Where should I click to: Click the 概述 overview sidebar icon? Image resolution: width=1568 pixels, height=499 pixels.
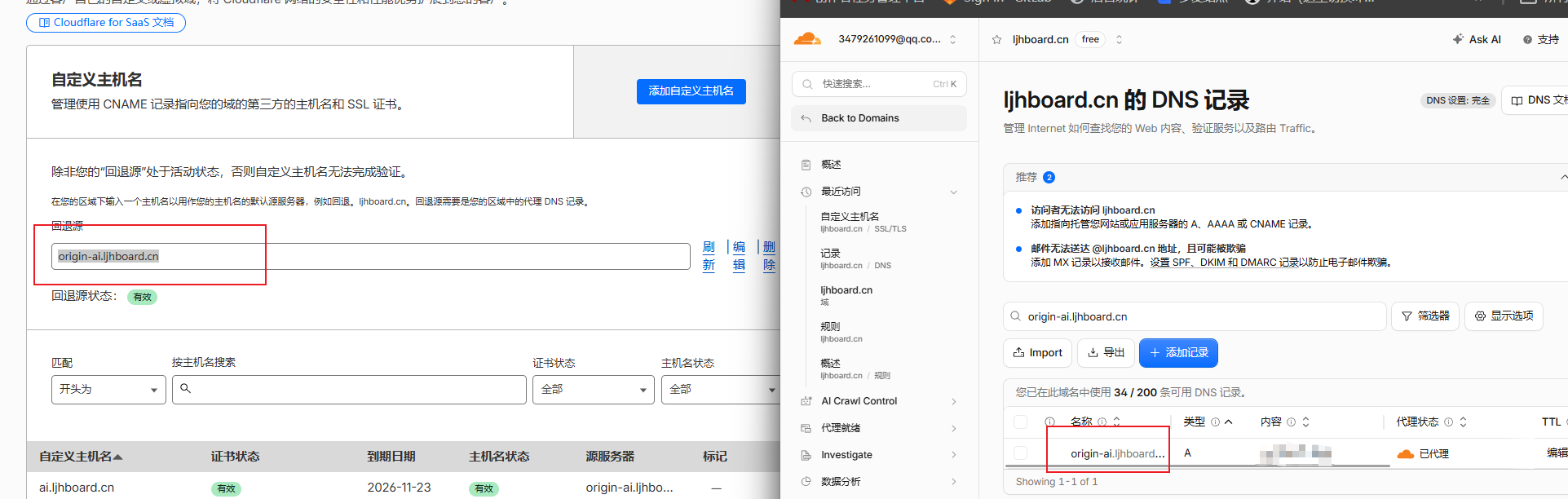[806, 165]
